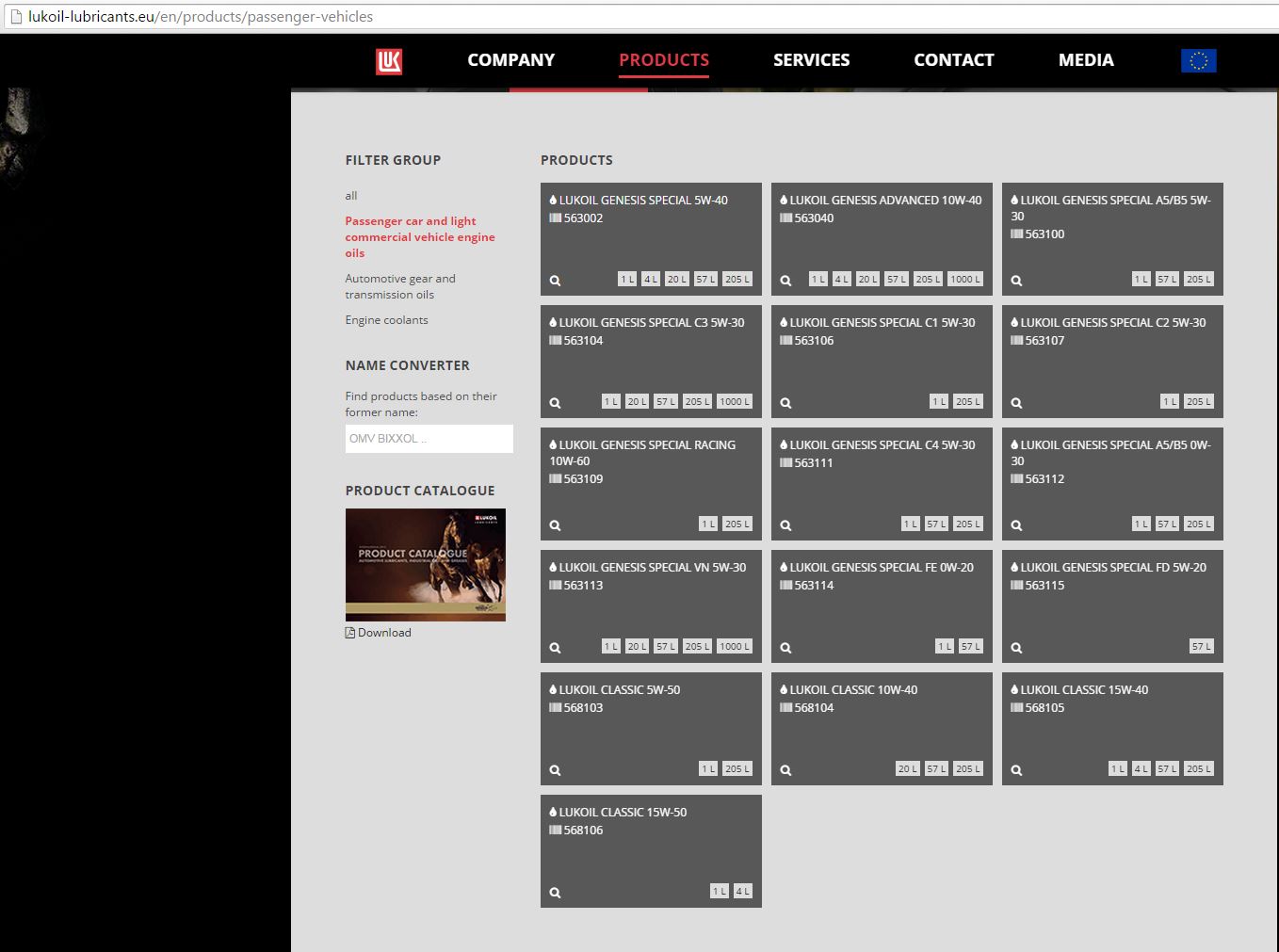Click magnifier icon on Genesis Advanced 10W-40 card

pos(785,281)
